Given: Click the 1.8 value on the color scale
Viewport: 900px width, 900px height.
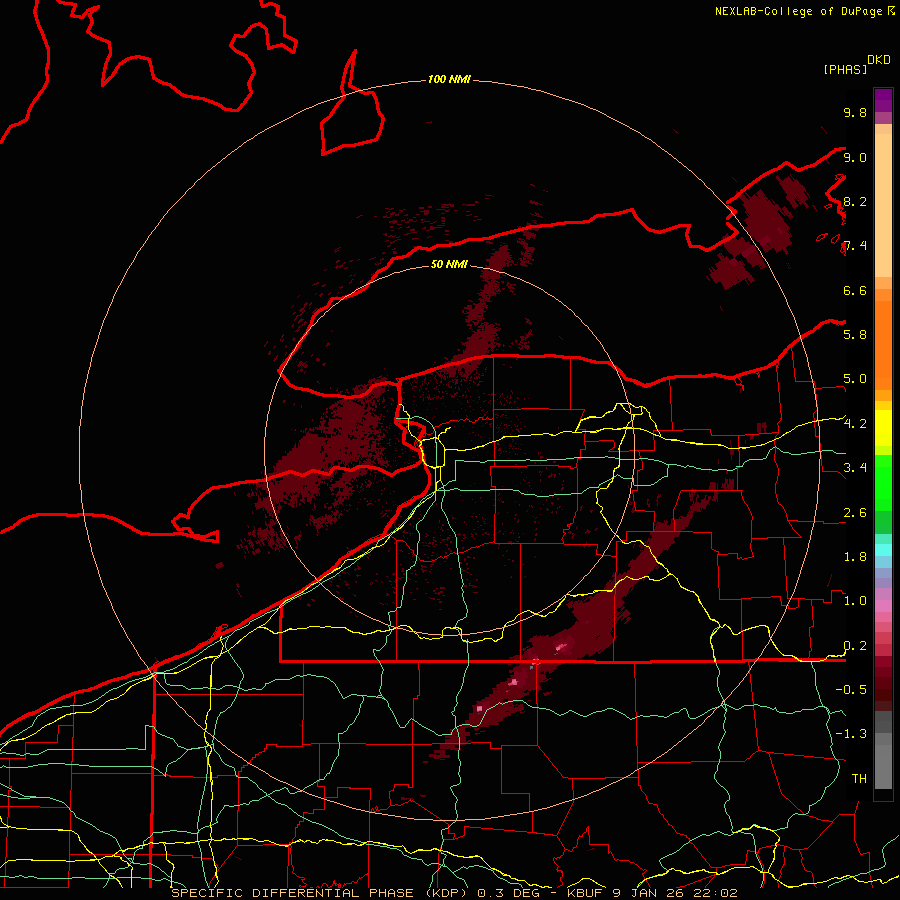Looking at the screenshot, I should [x=855, y=557].
